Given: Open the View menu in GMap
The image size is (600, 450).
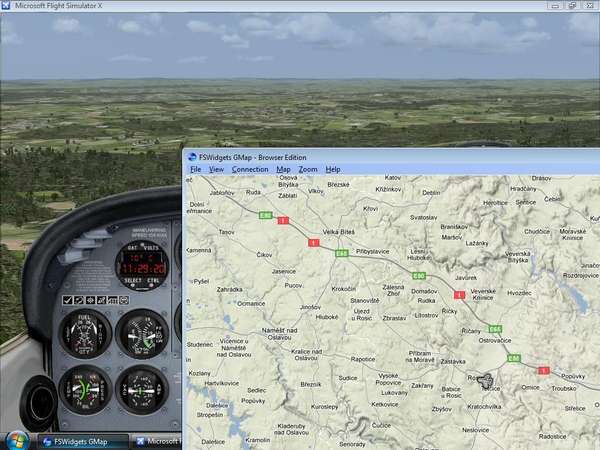Looking at the screenshot, I should pos(216,170).
